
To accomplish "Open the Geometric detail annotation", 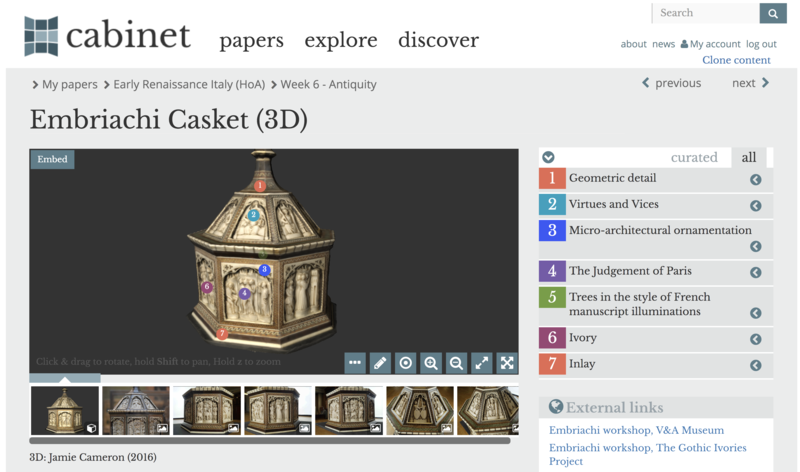I will [612, 178].
